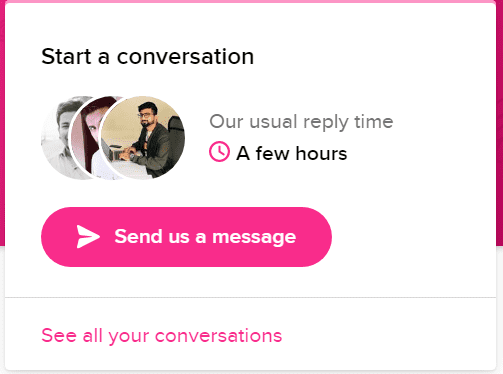Click the light pink top border of card
Viewport: 503px width, 374px height.
(x=251, y=1)
